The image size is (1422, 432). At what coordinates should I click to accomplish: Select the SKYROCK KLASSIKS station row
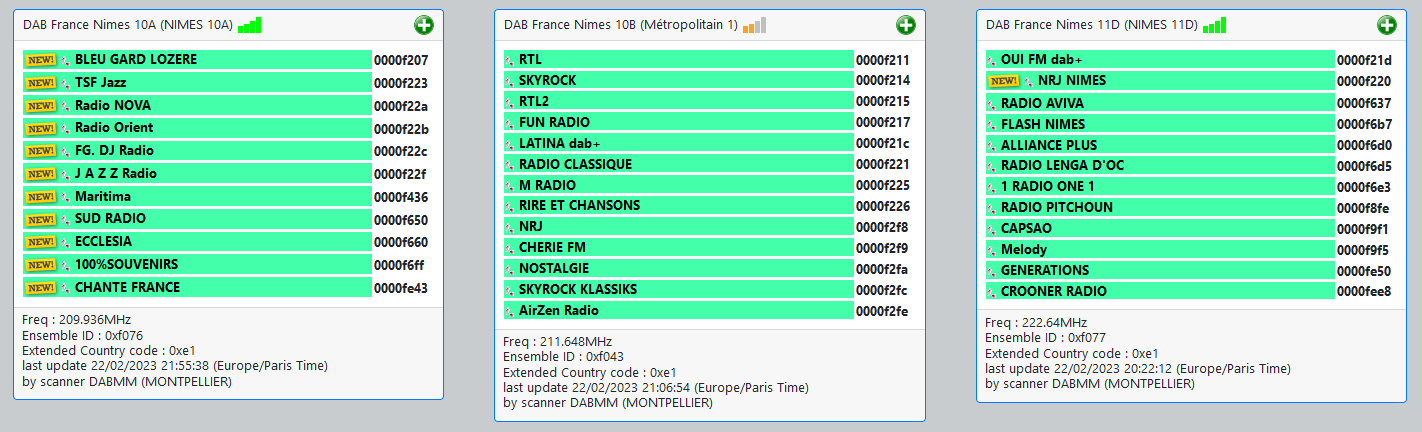click(679, 290)
